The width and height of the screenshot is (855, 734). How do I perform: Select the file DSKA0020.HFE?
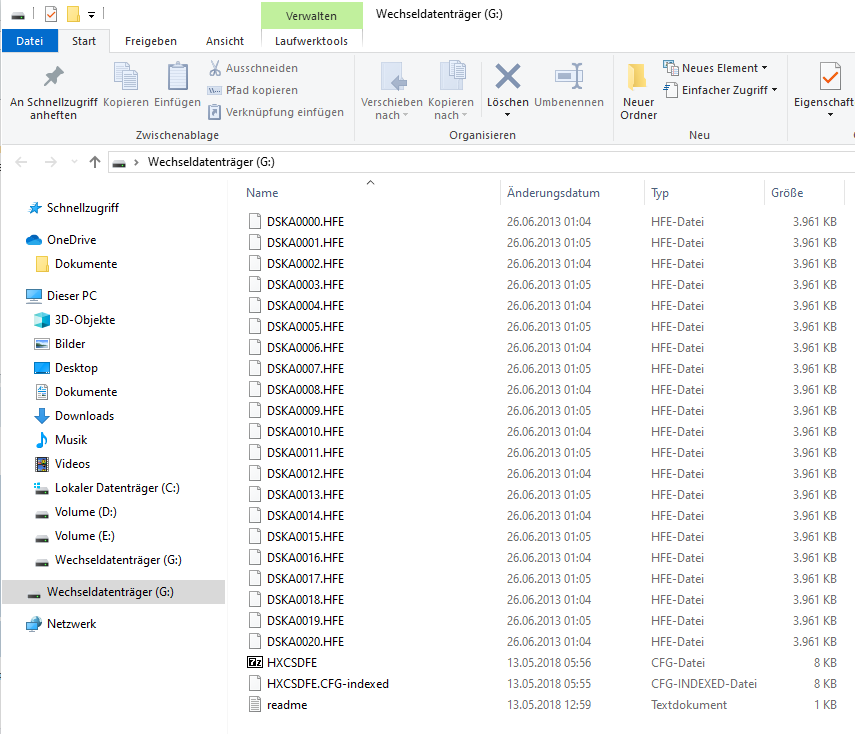(x=305, y=641)
